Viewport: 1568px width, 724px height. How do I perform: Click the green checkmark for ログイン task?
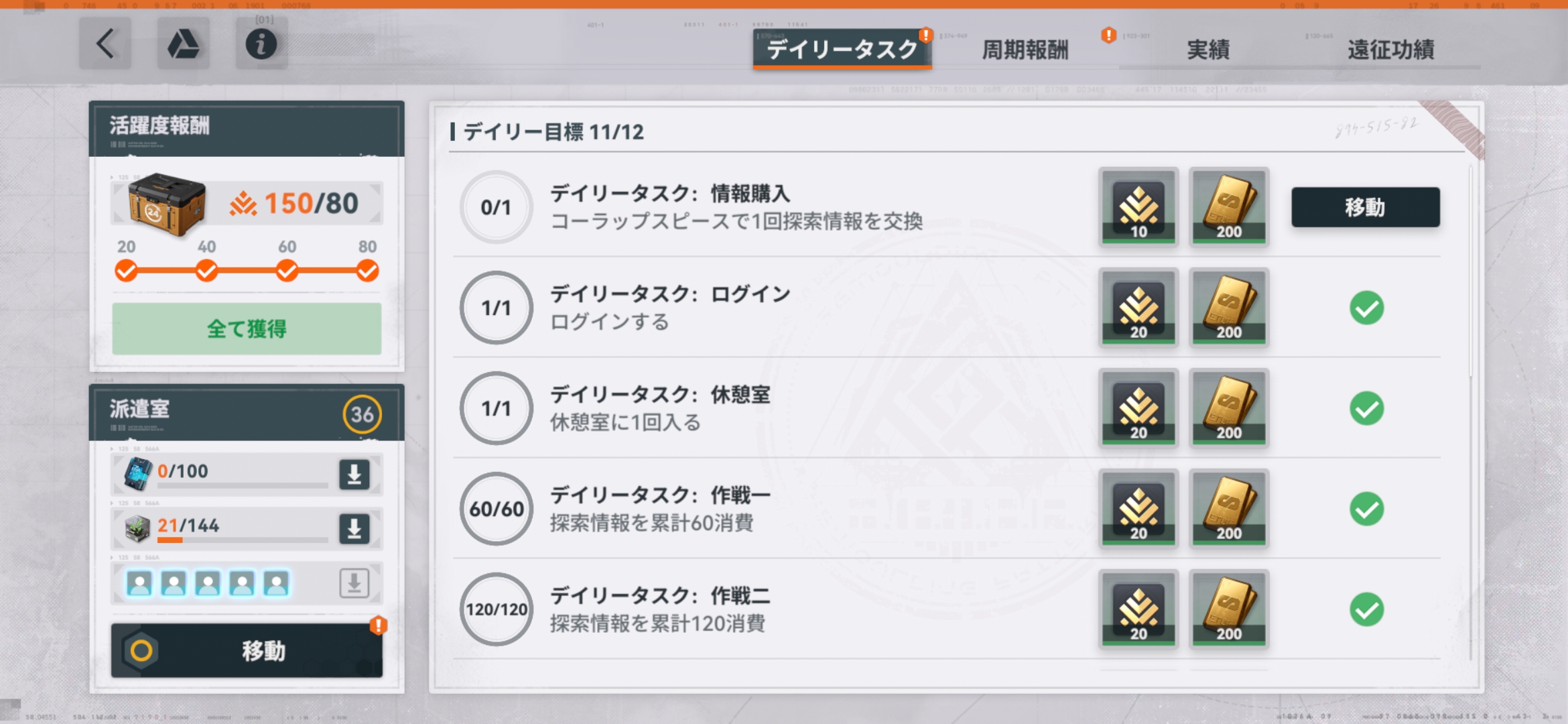[x=1366, y=308]
